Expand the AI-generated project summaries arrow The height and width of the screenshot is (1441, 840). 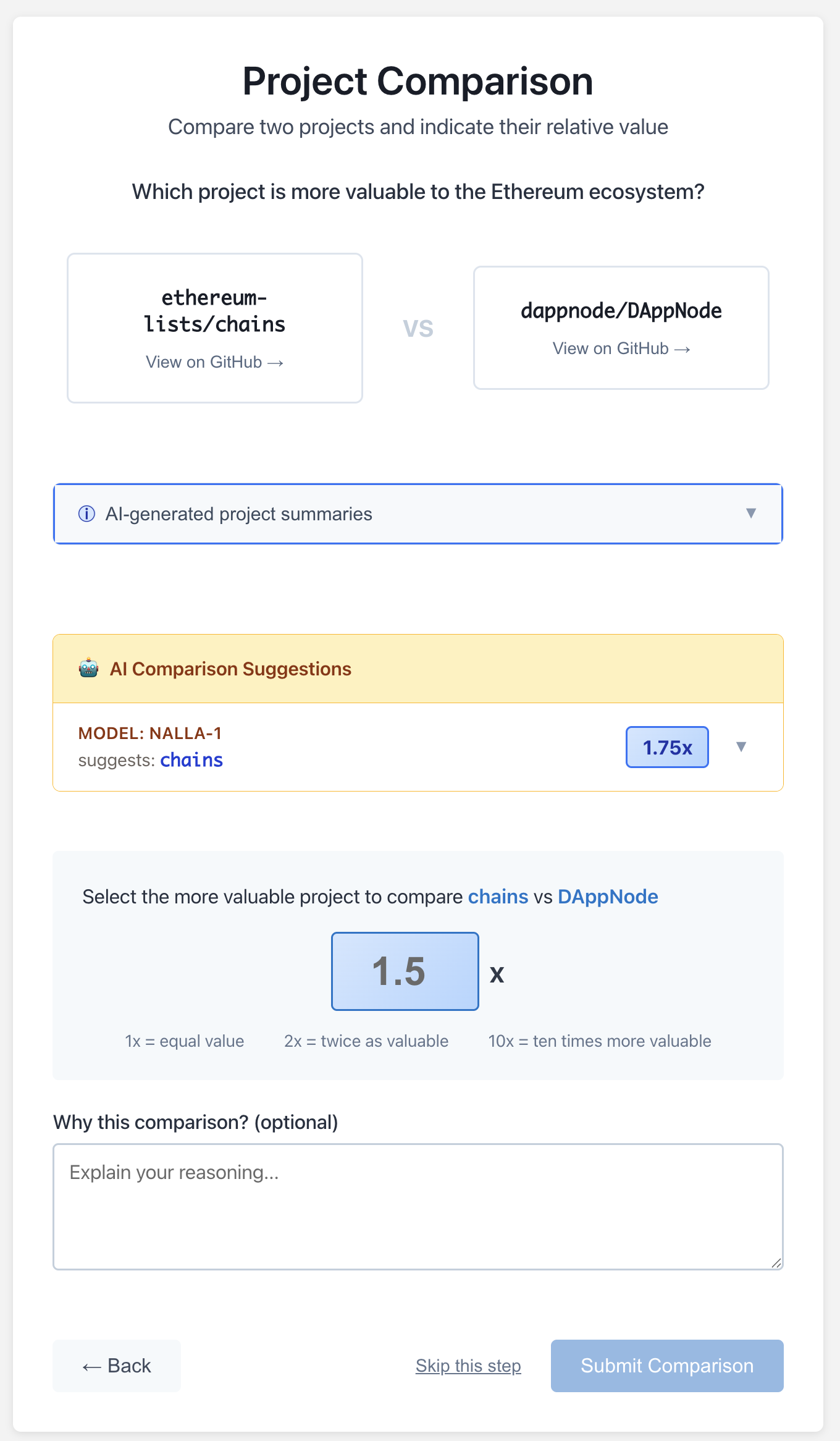[751, 513]
